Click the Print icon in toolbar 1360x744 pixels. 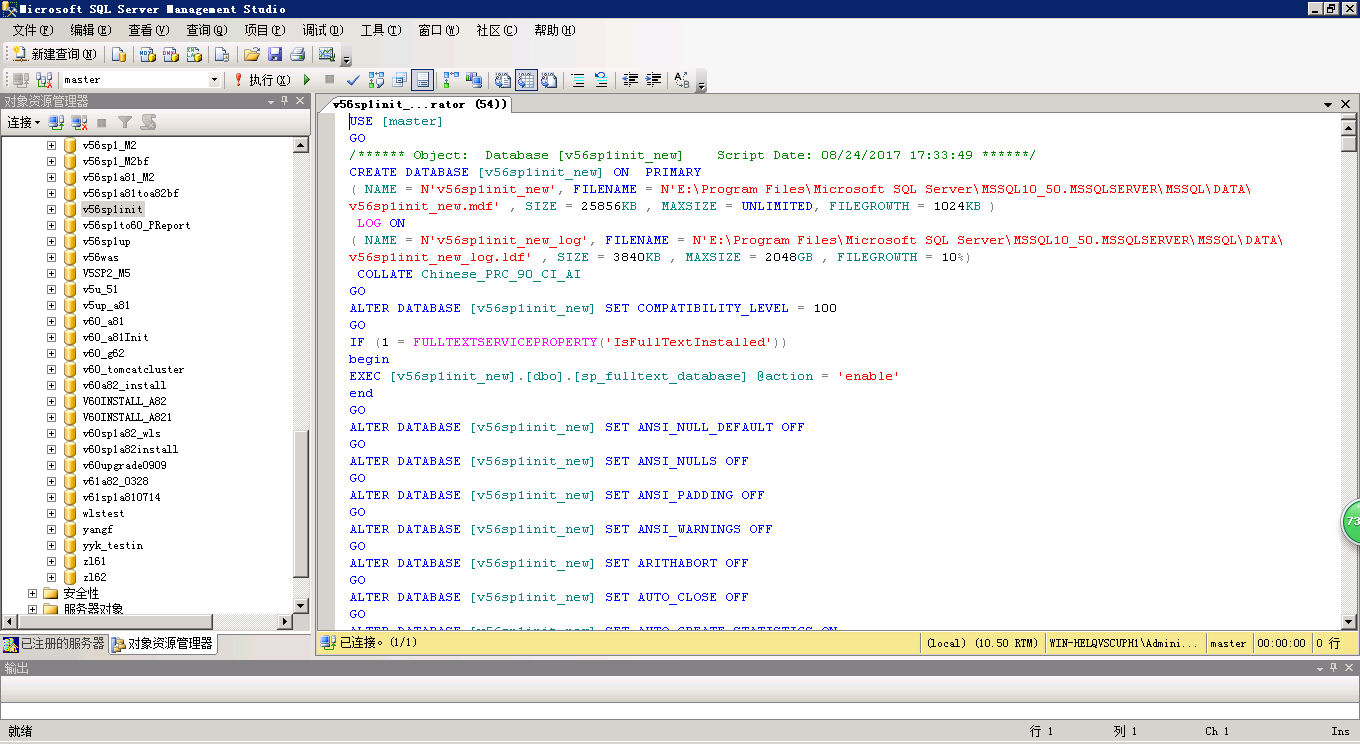[297, 54]
